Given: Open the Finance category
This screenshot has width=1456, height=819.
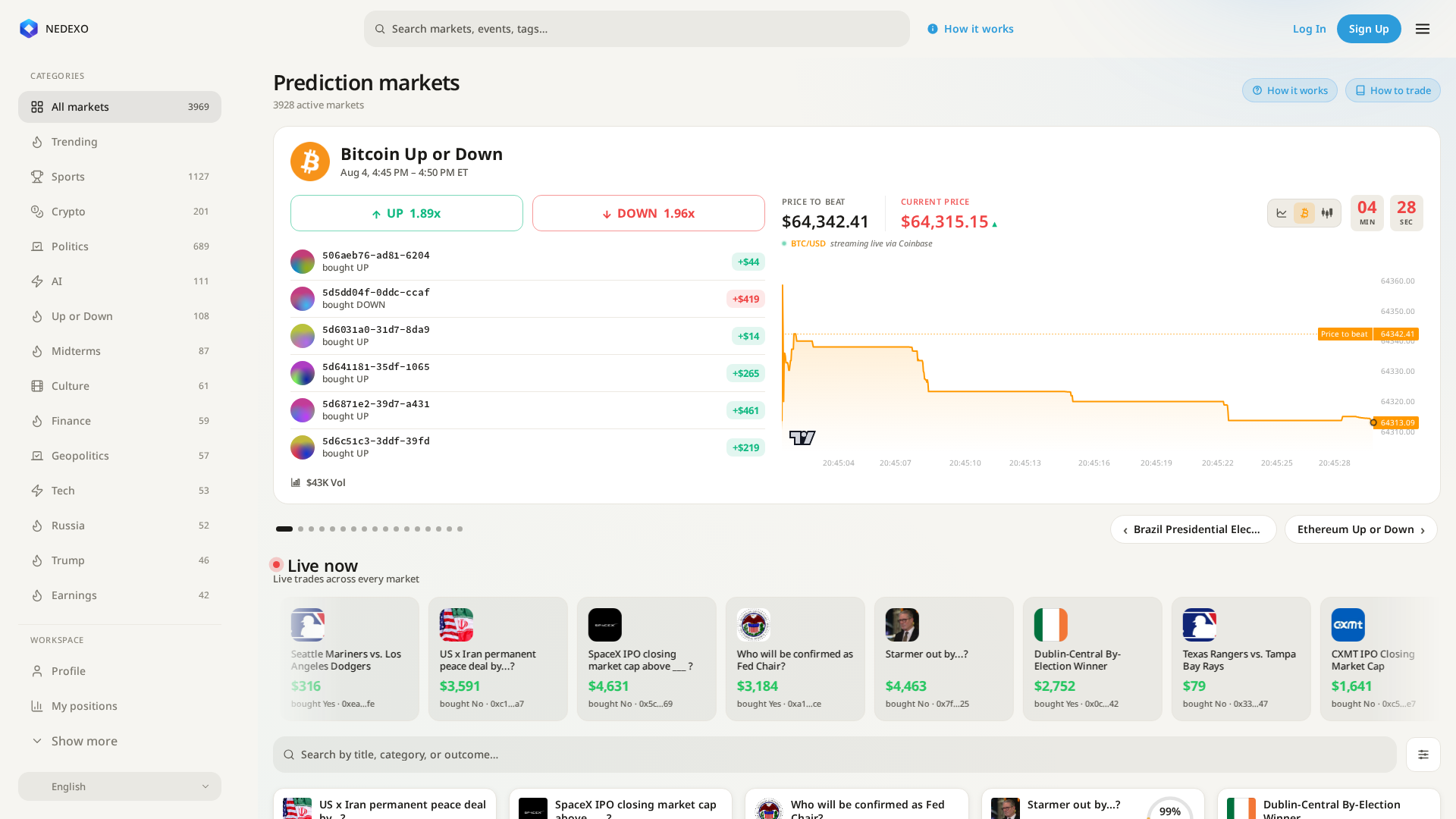Looking at the screenshot, I should click(120, 421).
